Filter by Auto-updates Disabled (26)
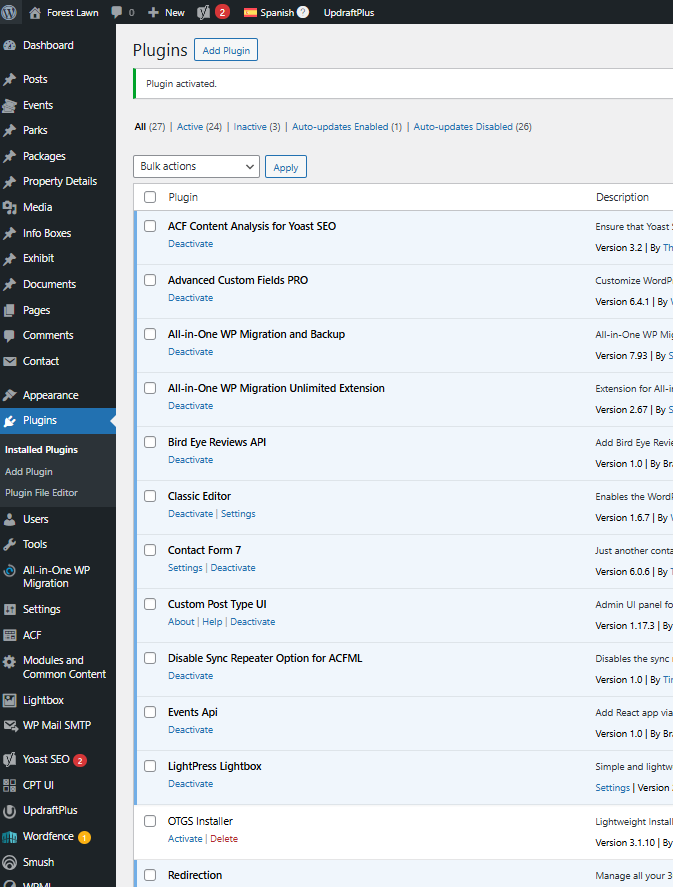 tap(472, 127)
